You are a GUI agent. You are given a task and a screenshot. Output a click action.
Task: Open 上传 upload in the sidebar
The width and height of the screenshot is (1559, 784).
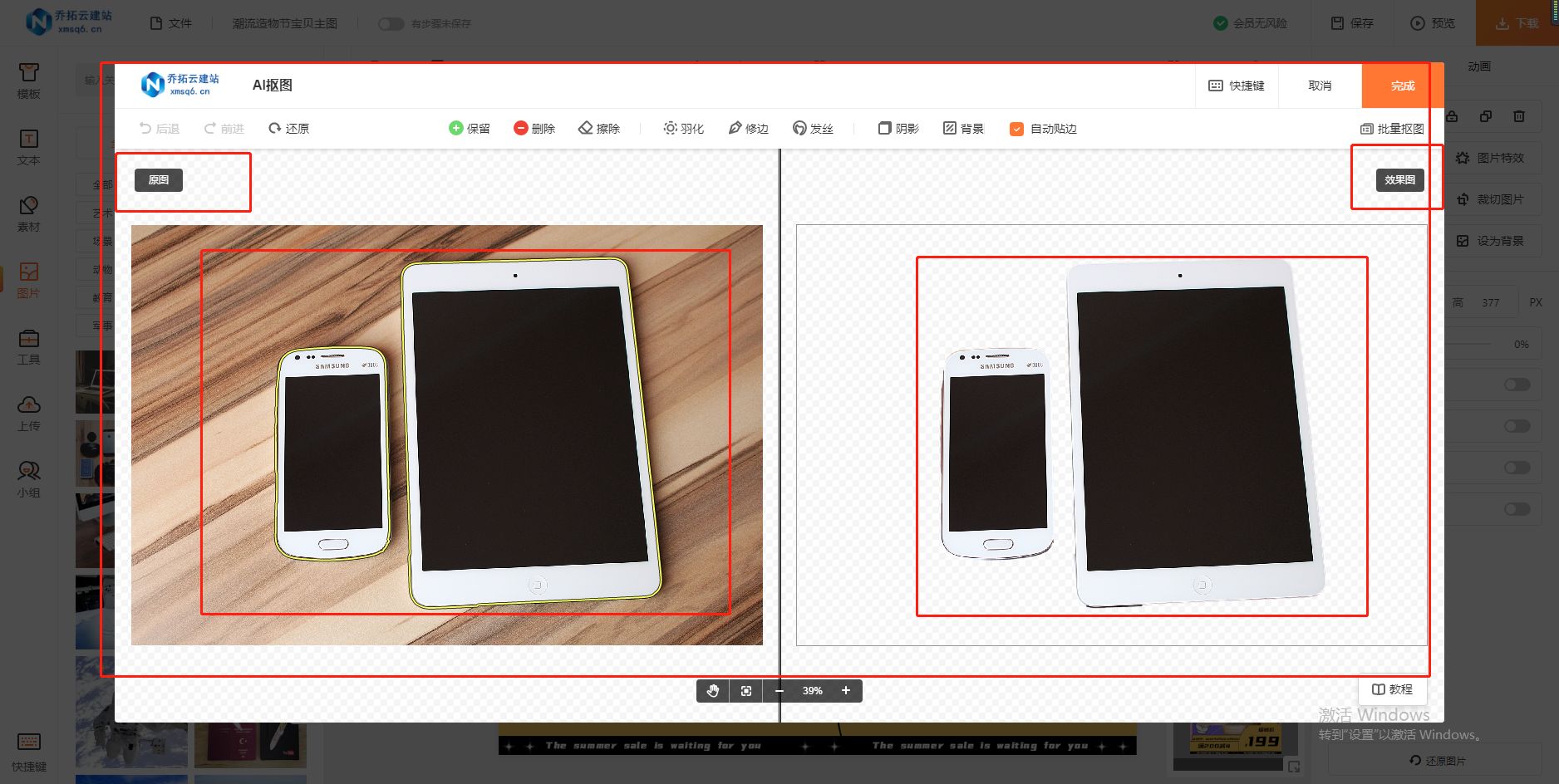[x=28, y=413]
